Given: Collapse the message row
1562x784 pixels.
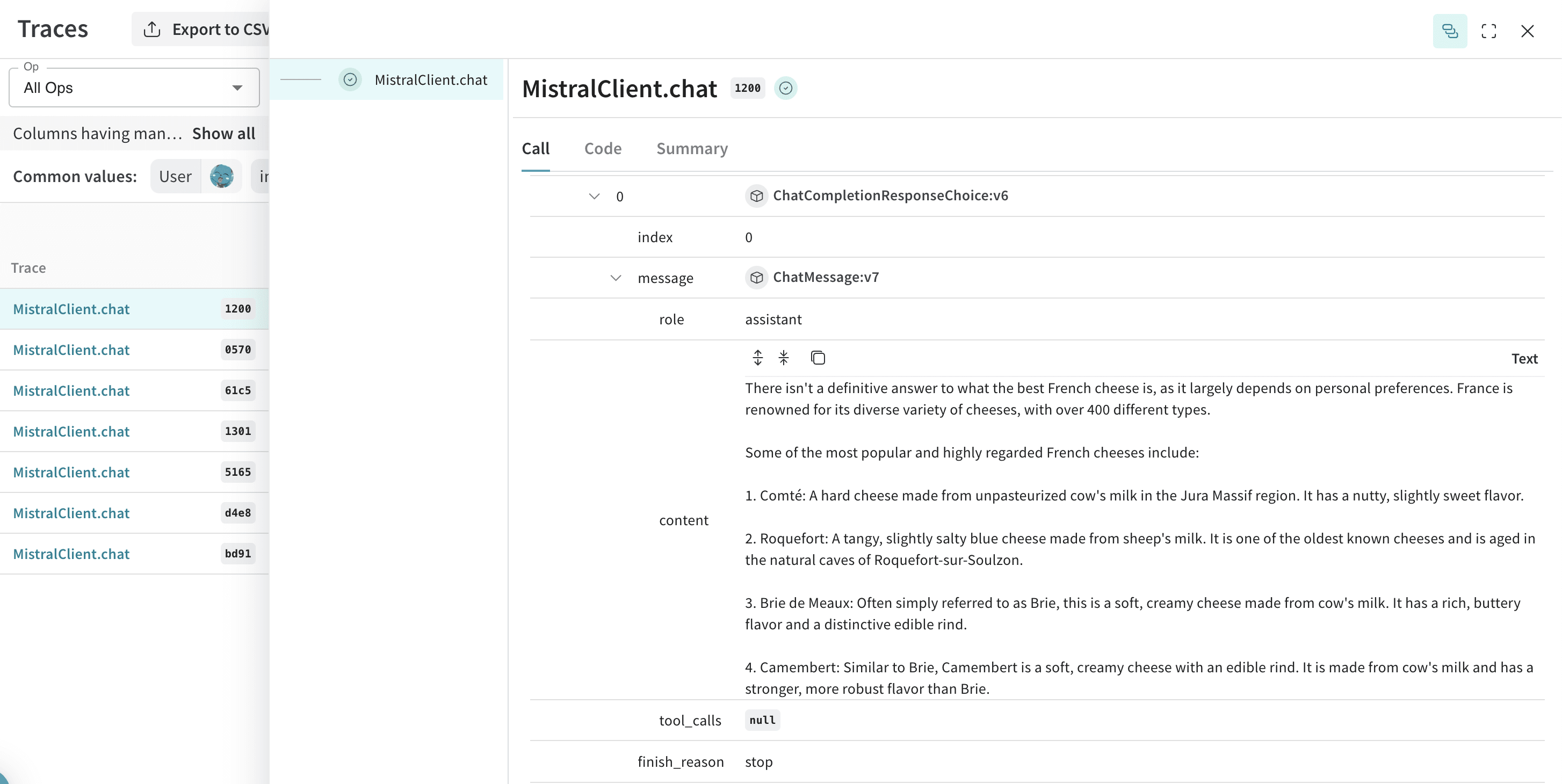Looking at the screenshot, I should coord(616,278).
